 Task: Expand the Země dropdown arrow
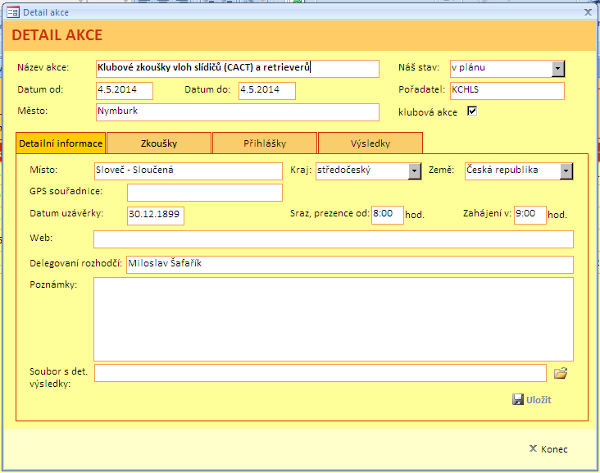tap(566, 171)
